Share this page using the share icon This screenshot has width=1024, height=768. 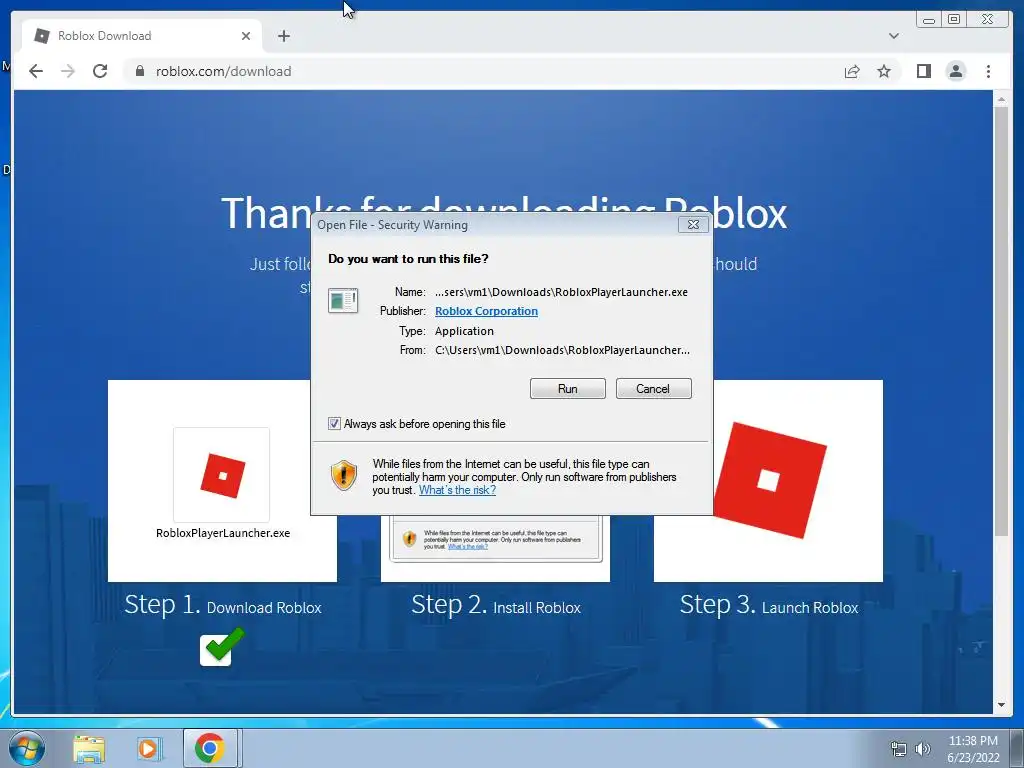coord(852,71)
